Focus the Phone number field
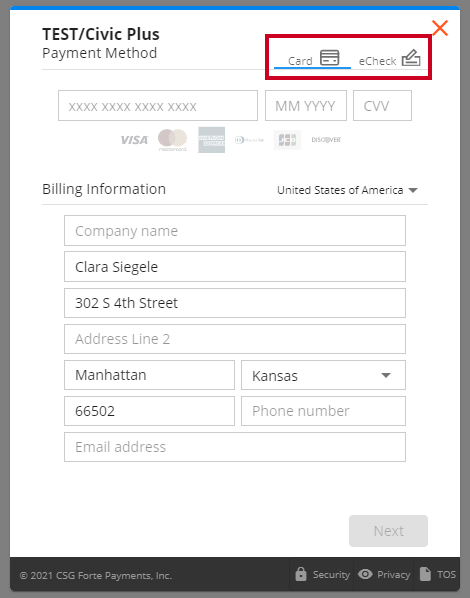This screenshot has width=470, height=598. tap(323, 411)
